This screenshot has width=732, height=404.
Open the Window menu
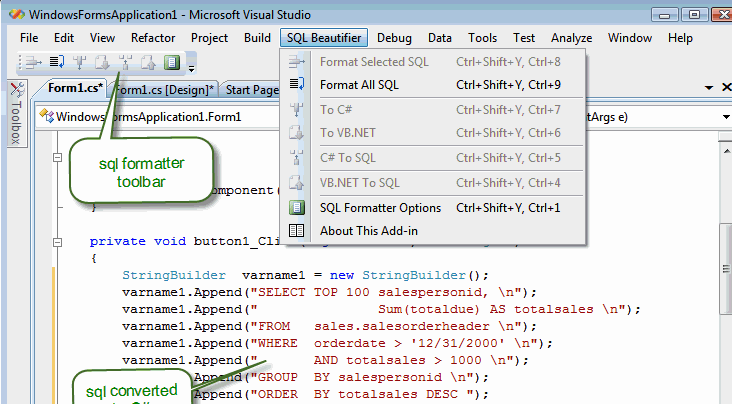coord(630,38)
